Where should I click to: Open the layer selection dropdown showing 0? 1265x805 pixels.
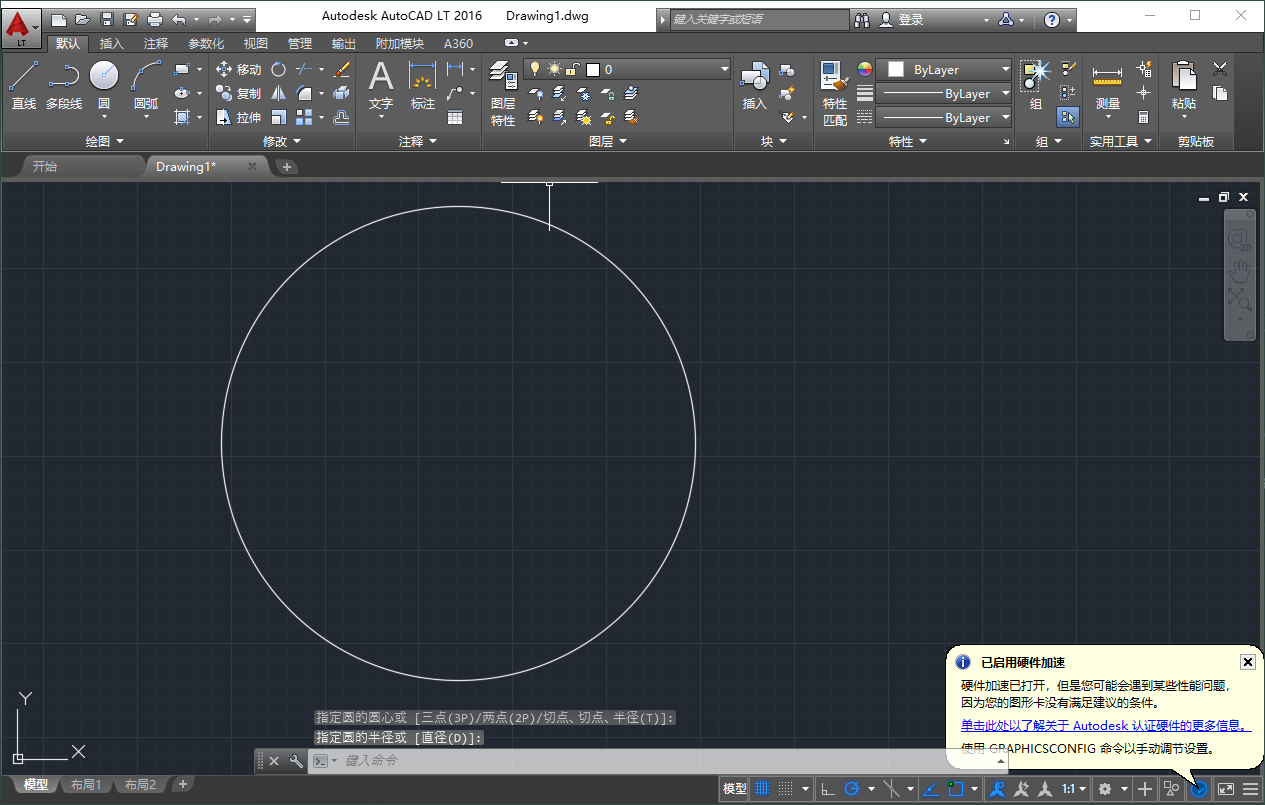pyautogui.click(x=726, y=69)
